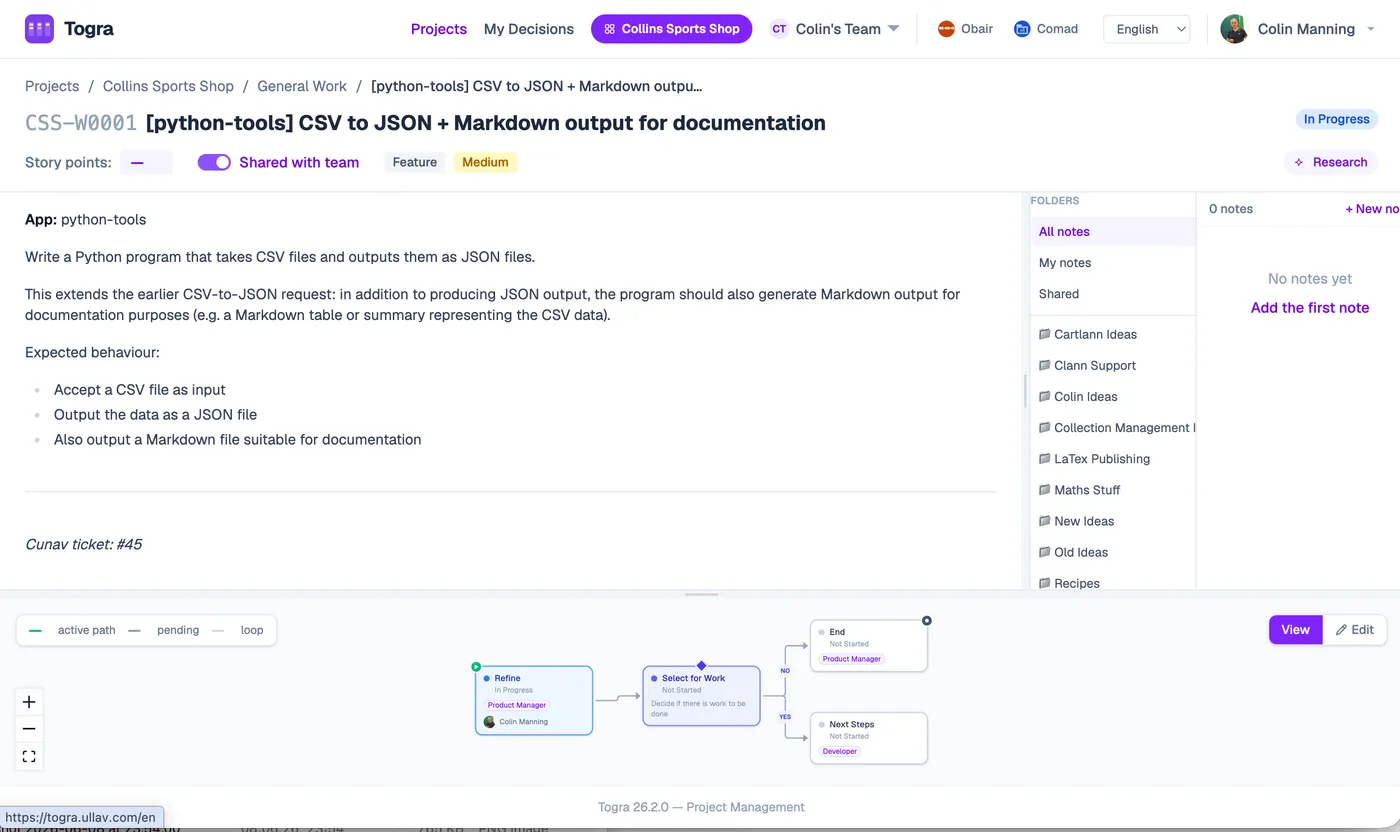This screenshot has height=832, width=1400.
Task: Select the Next Steps workflow node
Action: click(869, 738)
